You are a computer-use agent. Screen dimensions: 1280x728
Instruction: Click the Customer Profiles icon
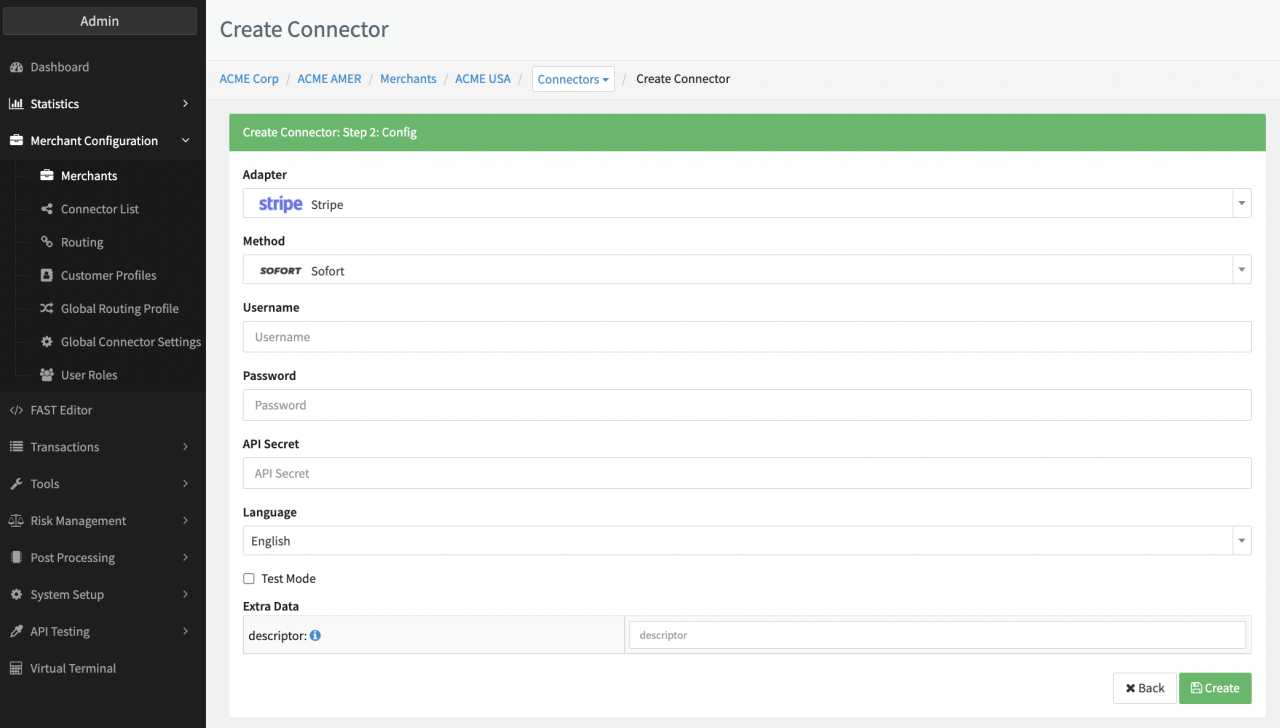[46, 275]
